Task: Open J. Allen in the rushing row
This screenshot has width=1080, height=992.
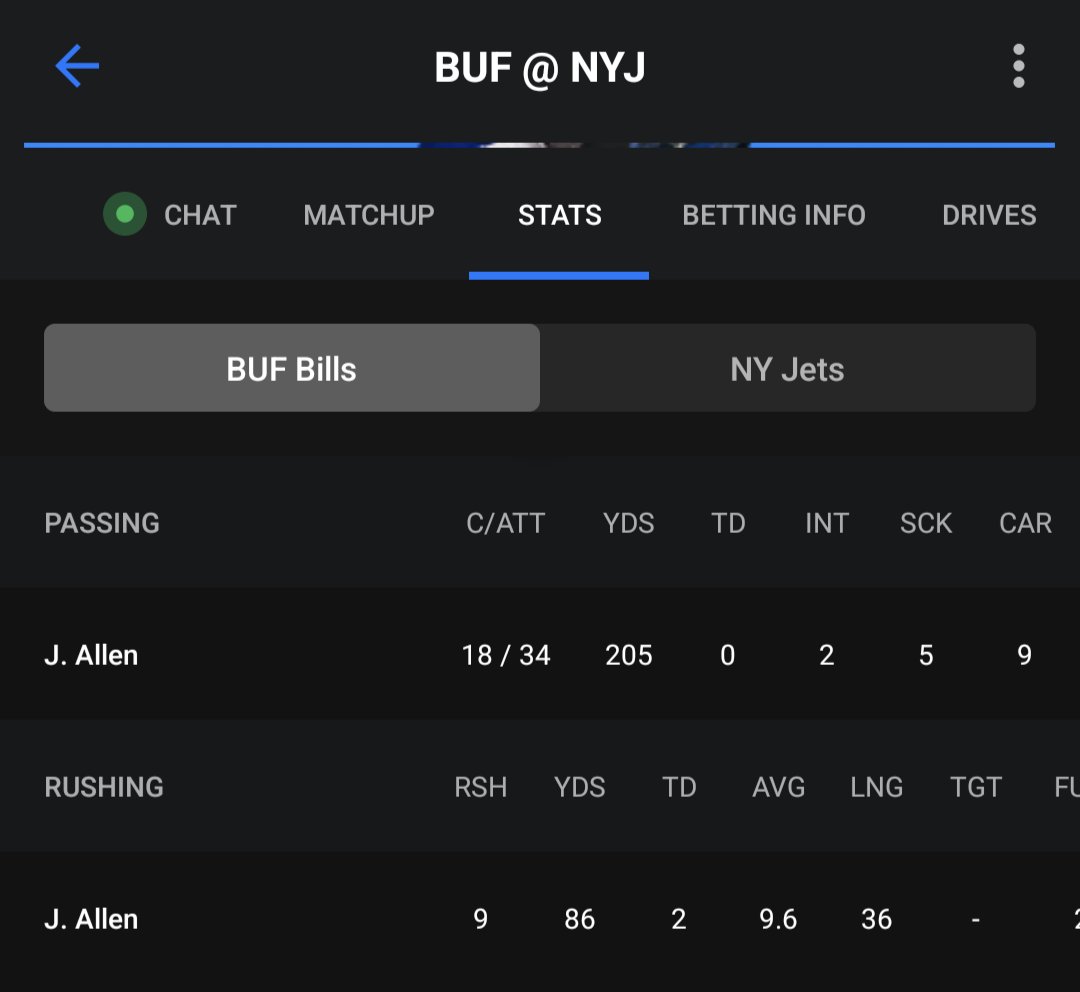Action: click(x=91, y=919)
